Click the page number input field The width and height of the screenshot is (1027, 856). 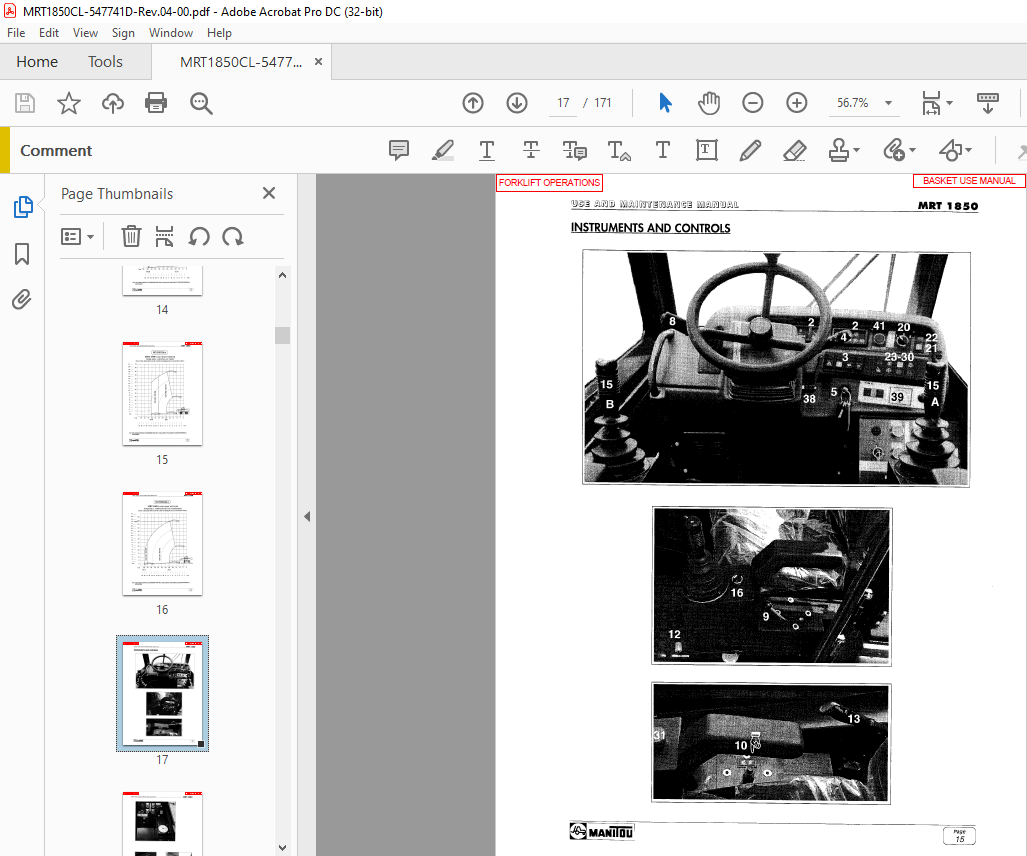tap(563, 103)
